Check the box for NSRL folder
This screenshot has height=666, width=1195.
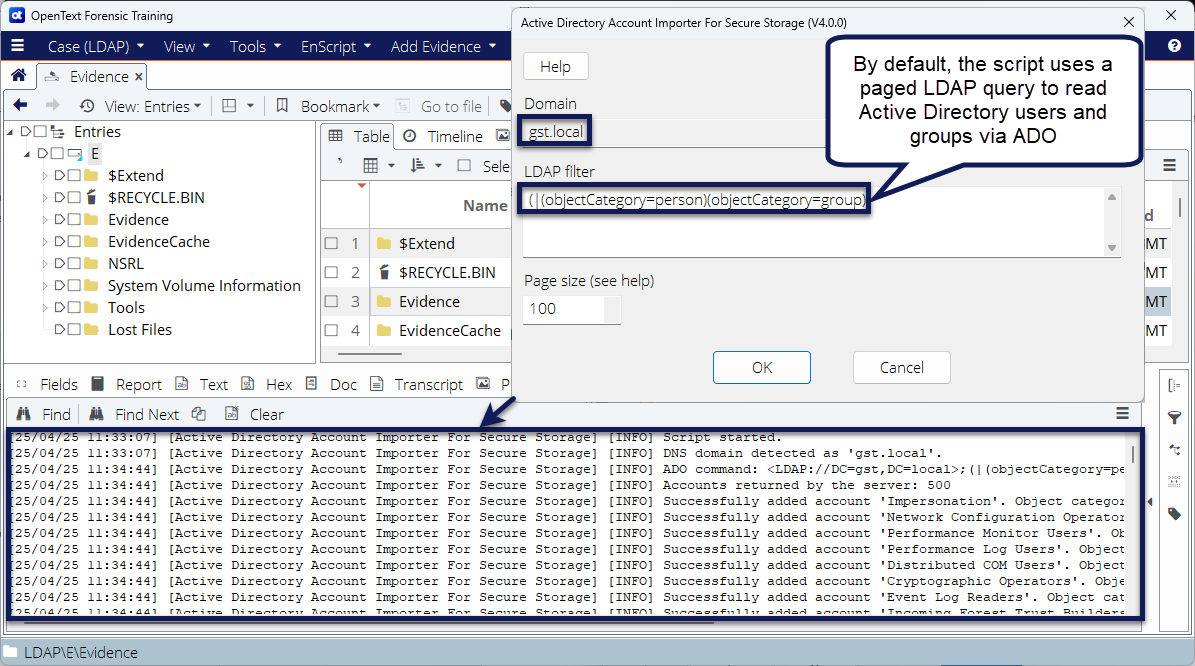(74, 264)
